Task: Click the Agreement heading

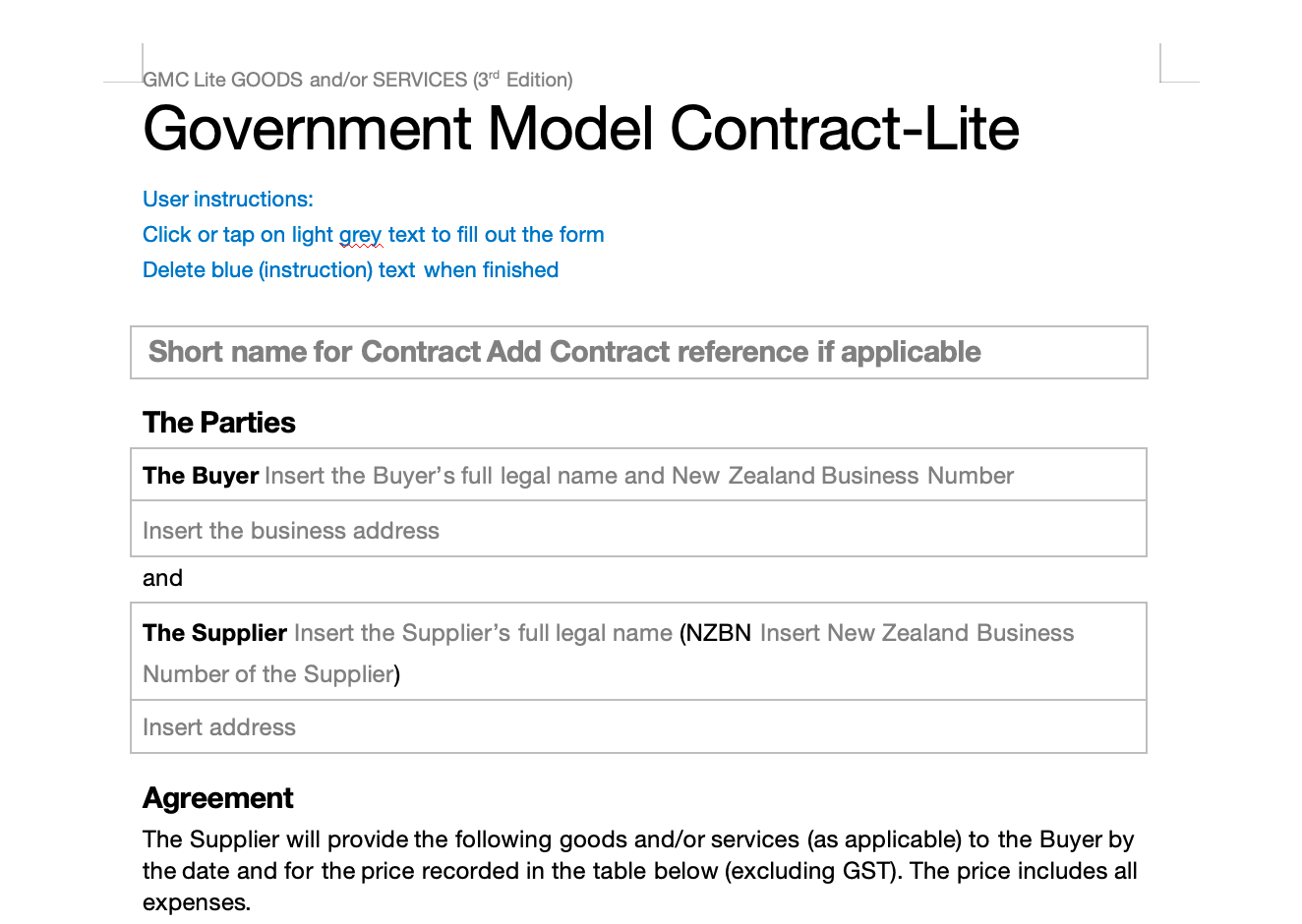Action: (218, 798)
